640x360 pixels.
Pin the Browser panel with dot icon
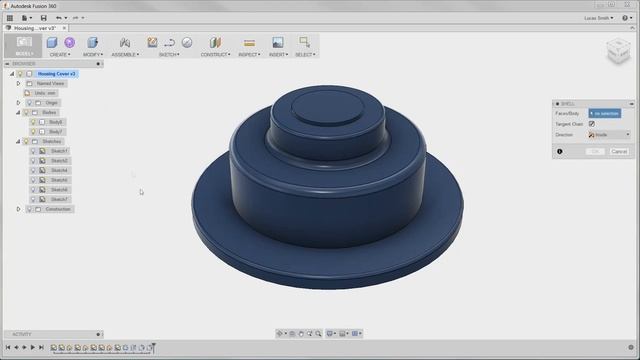point(98,64)
